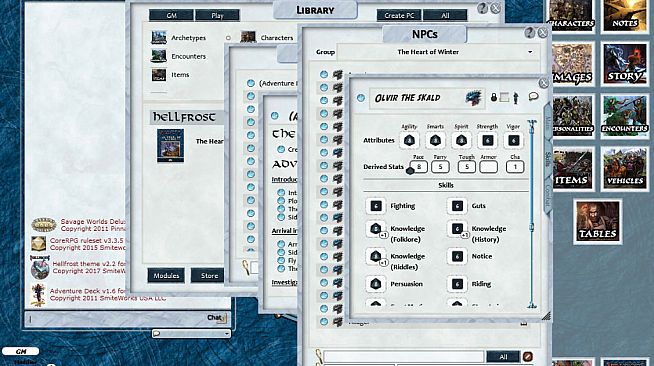The height and width of the screenshot is (366, 654).
Task: Roll the Knowledge (Folklore) skill die
Action: click(x=376, y=229)
